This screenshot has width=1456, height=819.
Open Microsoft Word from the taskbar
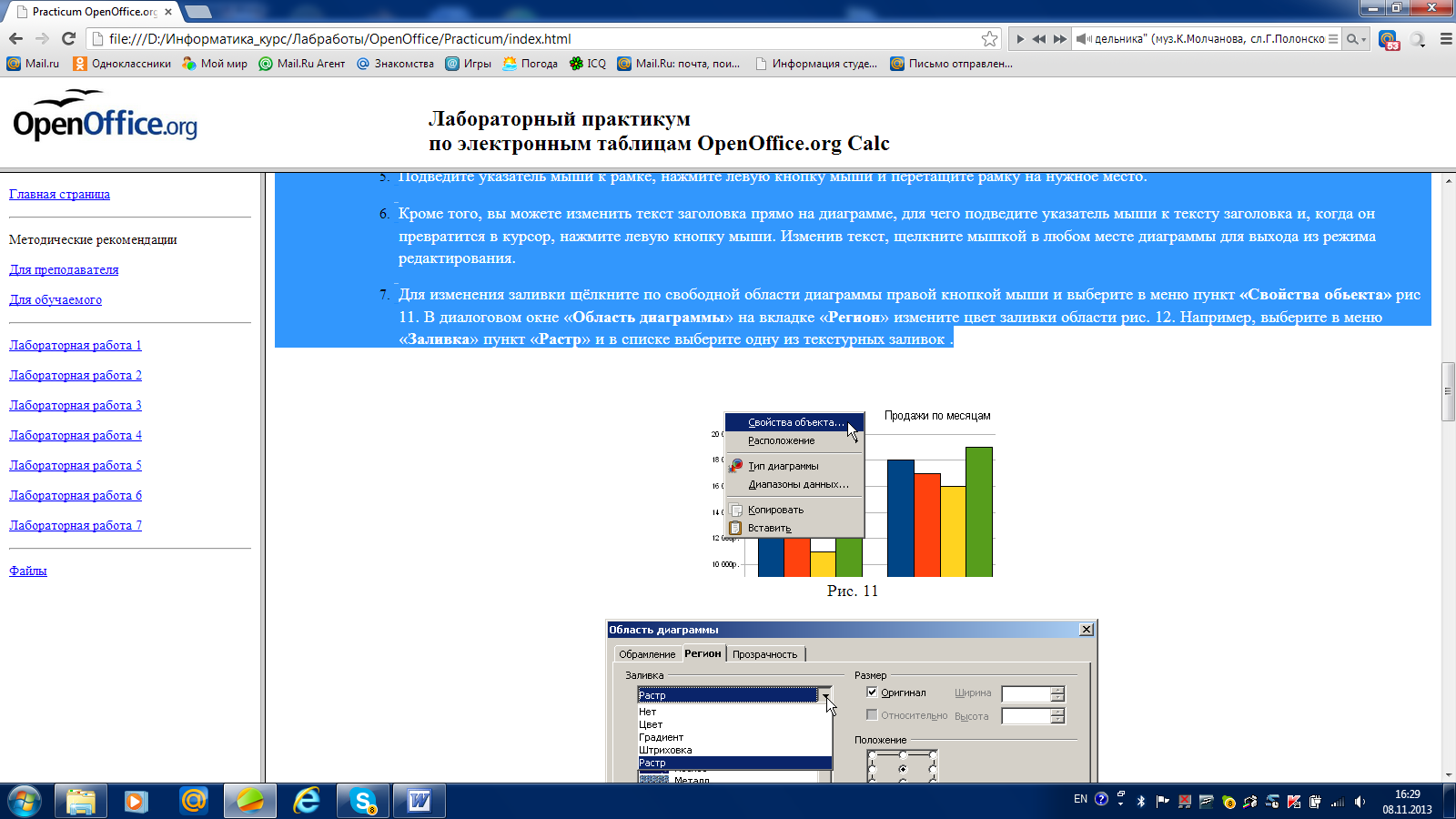[420, 801]
